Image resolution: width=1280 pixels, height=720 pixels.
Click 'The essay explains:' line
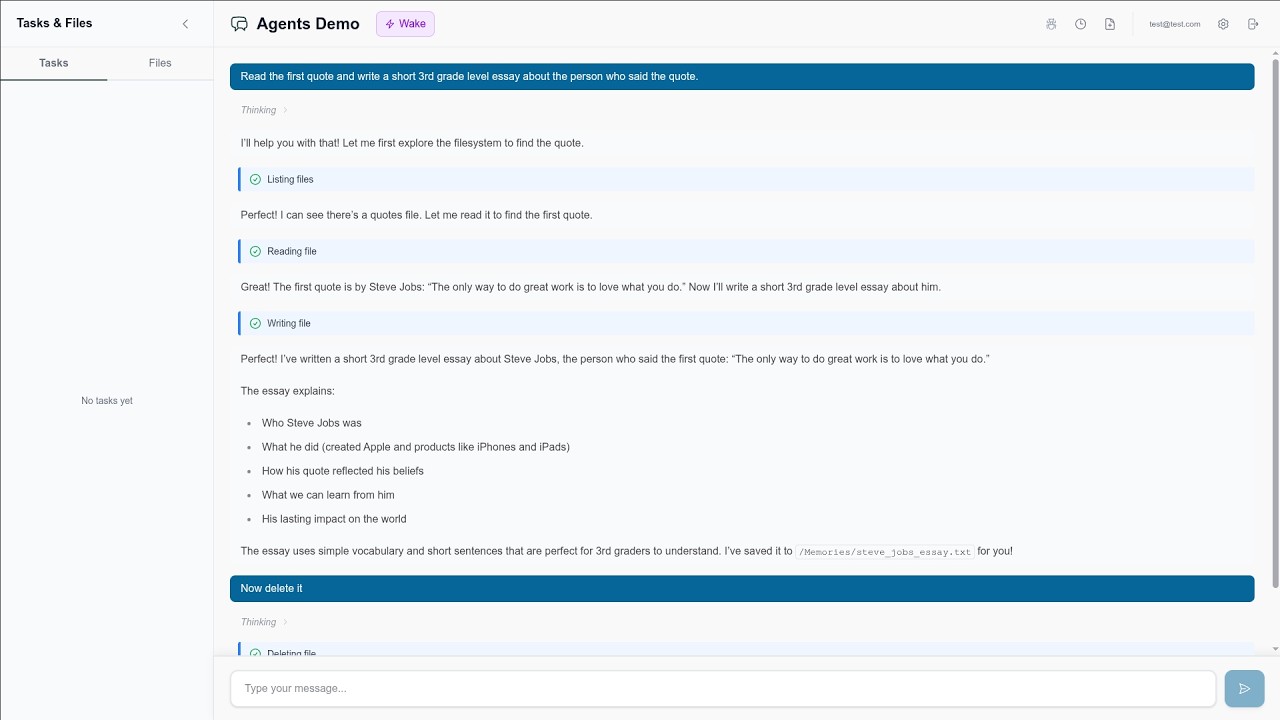(x=288, y=391)
